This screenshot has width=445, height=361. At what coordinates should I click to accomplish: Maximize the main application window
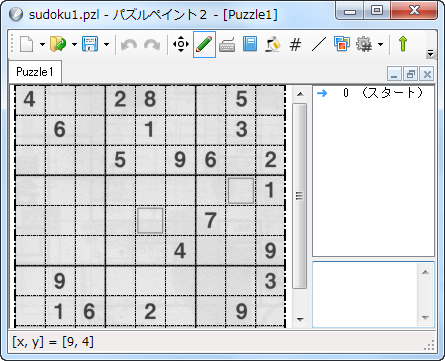[377, 10]
